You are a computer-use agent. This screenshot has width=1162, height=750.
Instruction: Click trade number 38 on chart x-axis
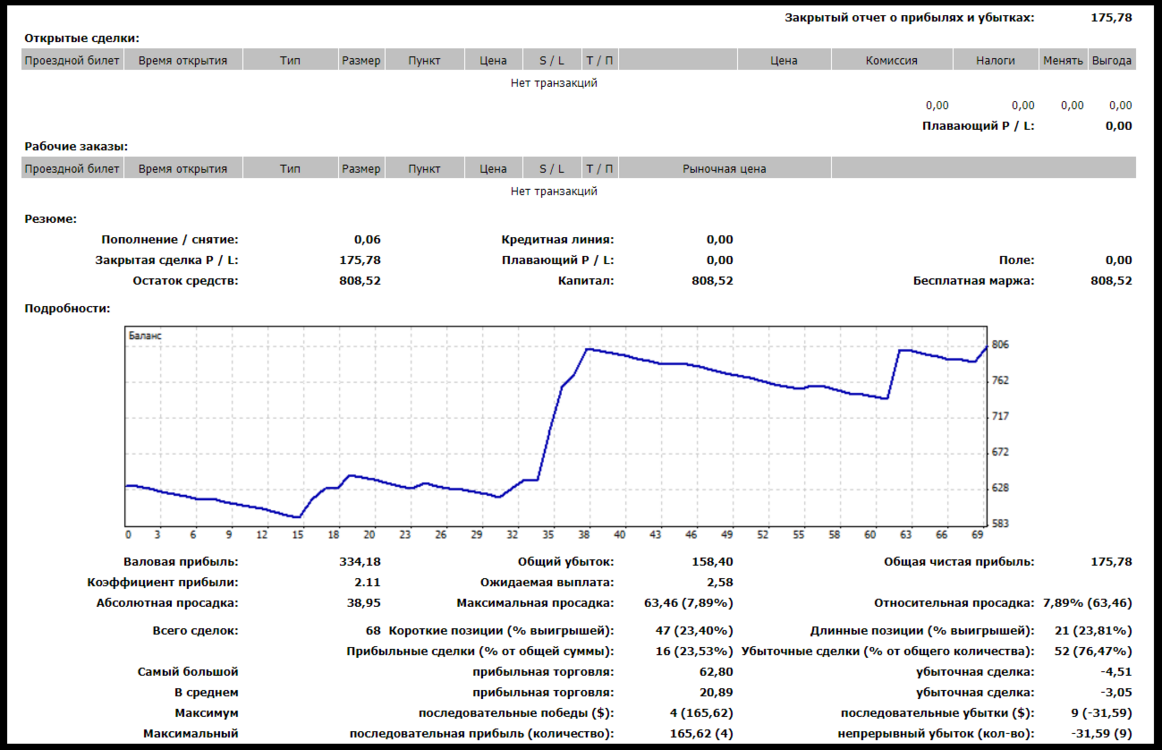pos(584,534)
